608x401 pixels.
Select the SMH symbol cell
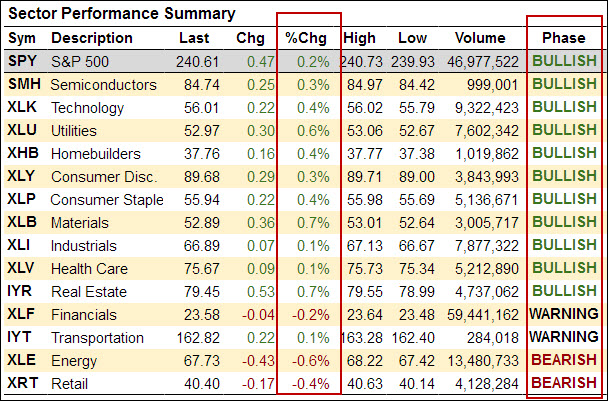click(x=24, y=84)
